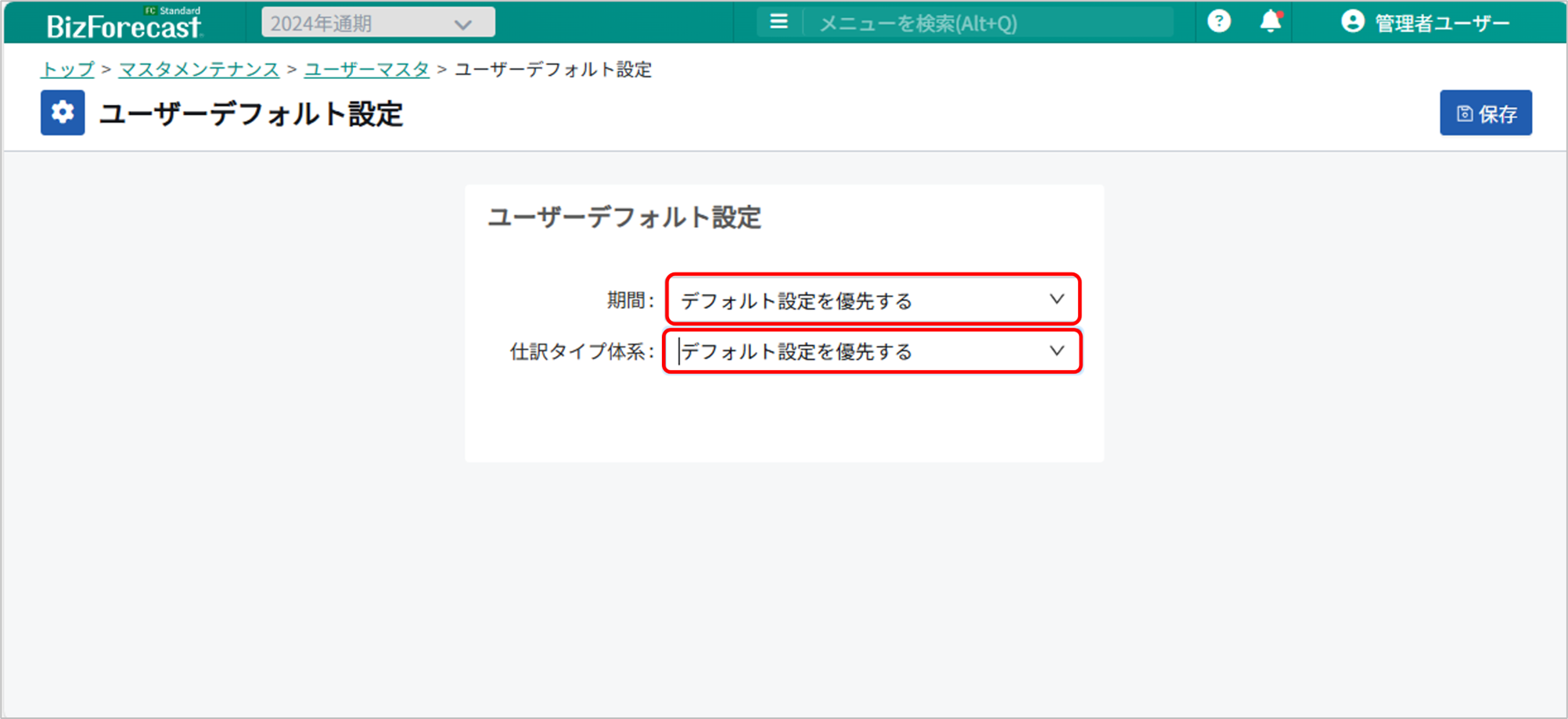Click the user avatar icon
The height and width of the screenshot is (719, 1568).
pos(1352,22)
